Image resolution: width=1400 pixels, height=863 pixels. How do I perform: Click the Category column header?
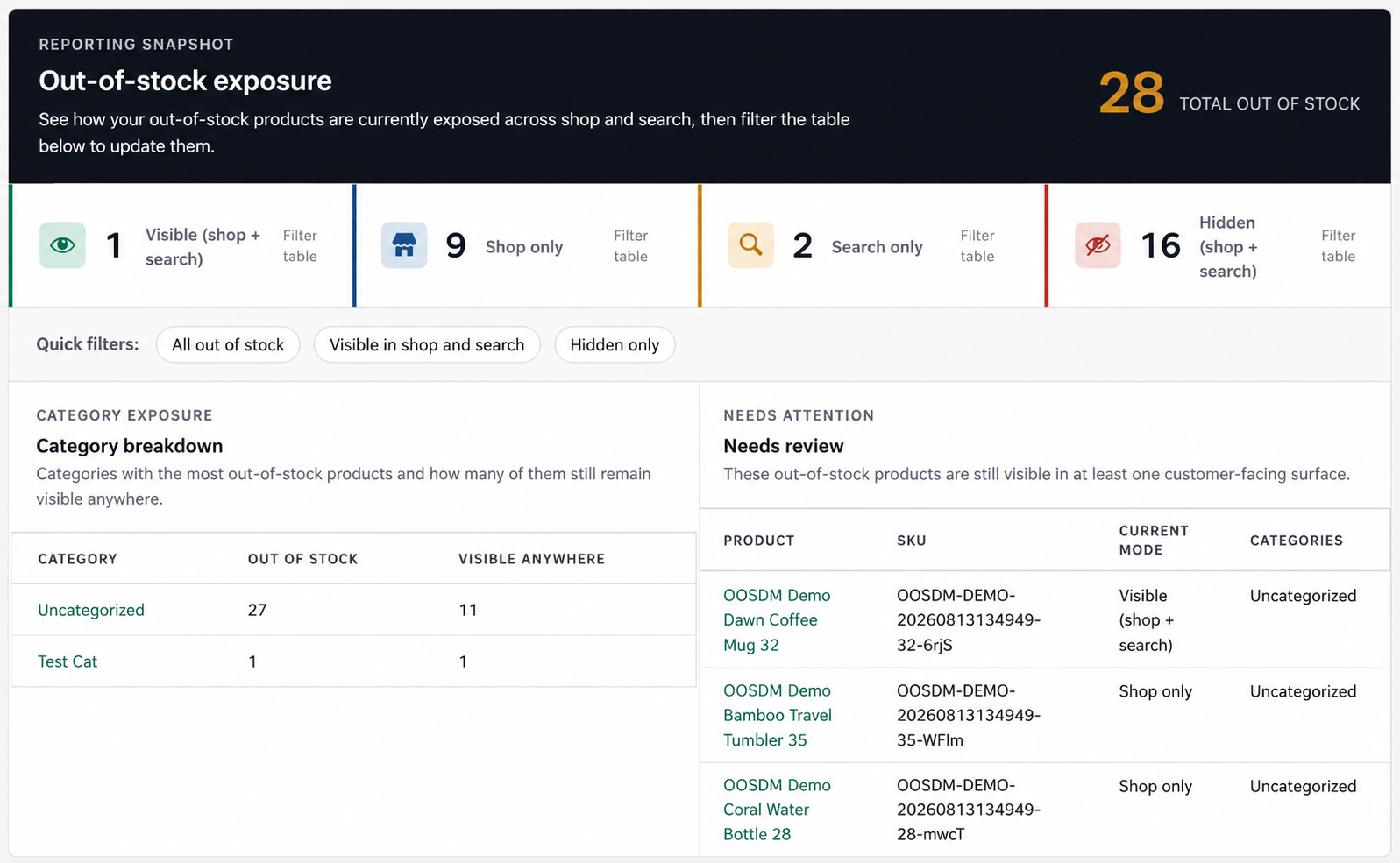click(x=77, y=559)
